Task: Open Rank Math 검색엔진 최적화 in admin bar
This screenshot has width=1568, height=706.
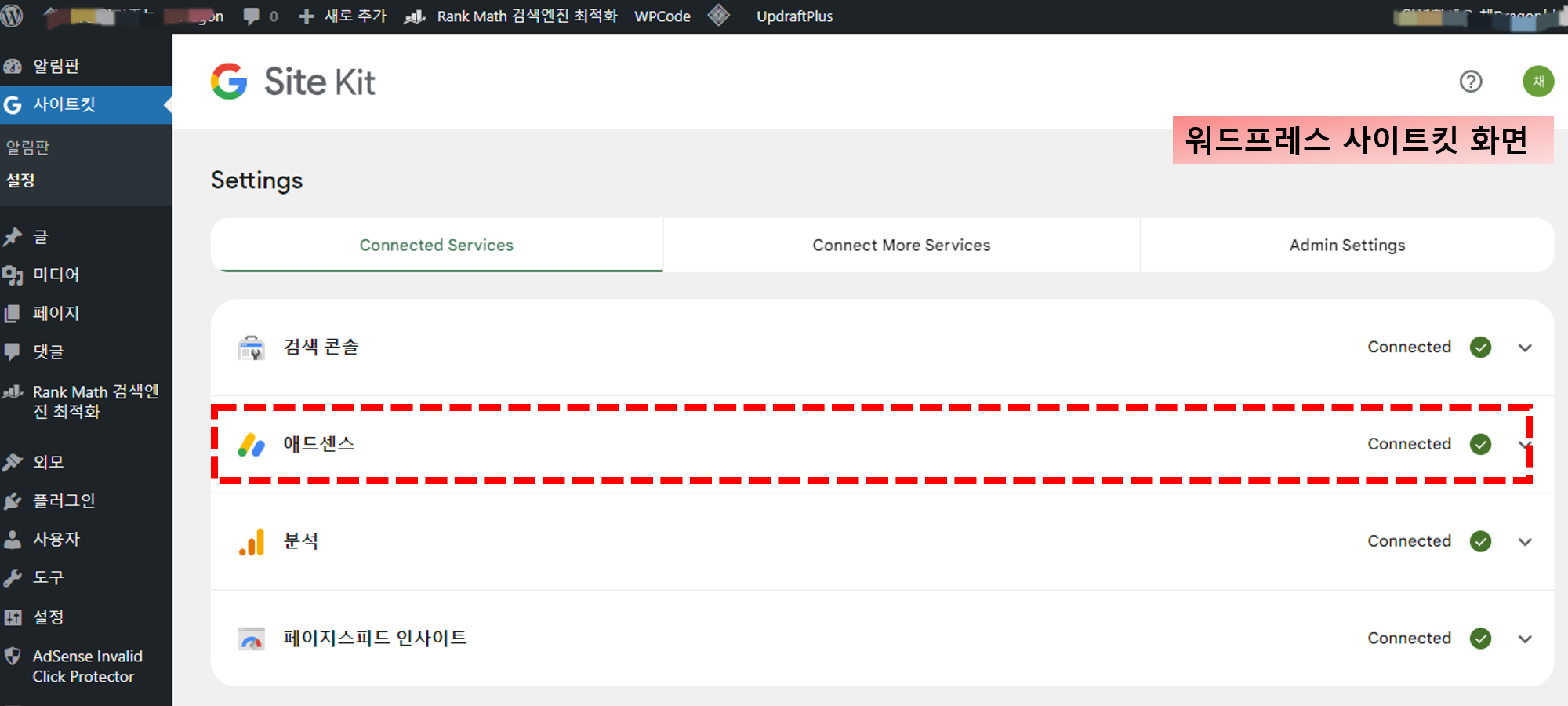Action: click(x=510, y=16)
